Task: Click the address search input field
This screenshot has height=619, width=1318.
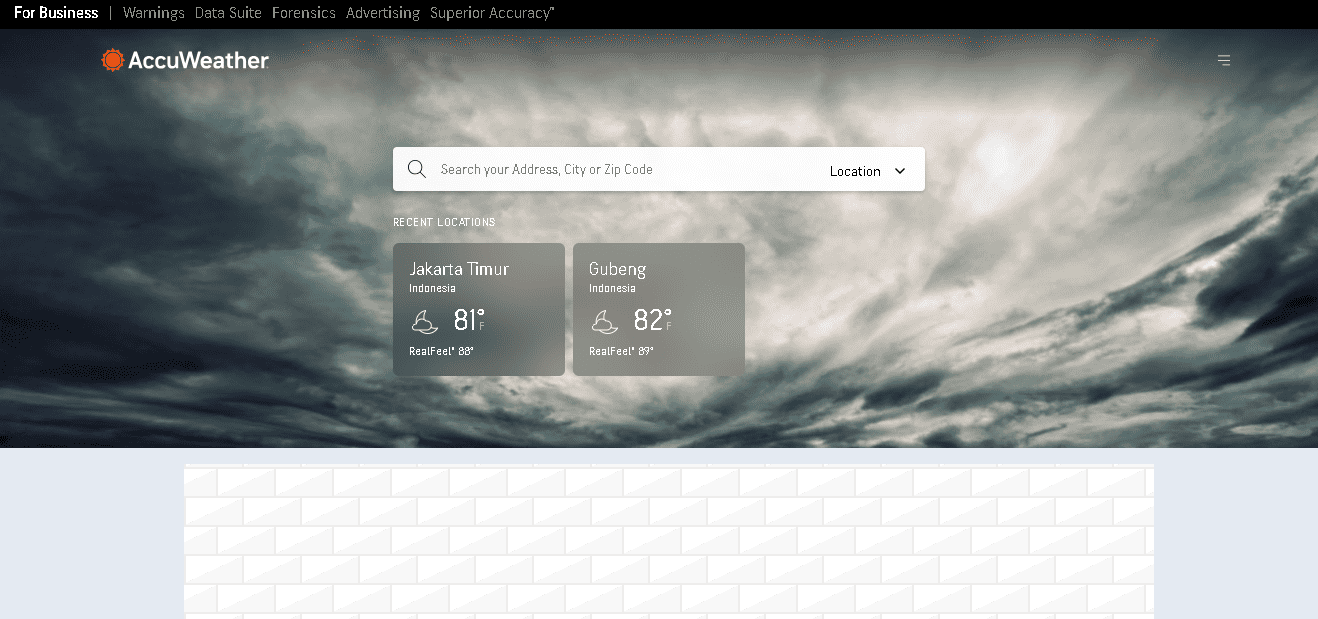Action: coord(600,168)
